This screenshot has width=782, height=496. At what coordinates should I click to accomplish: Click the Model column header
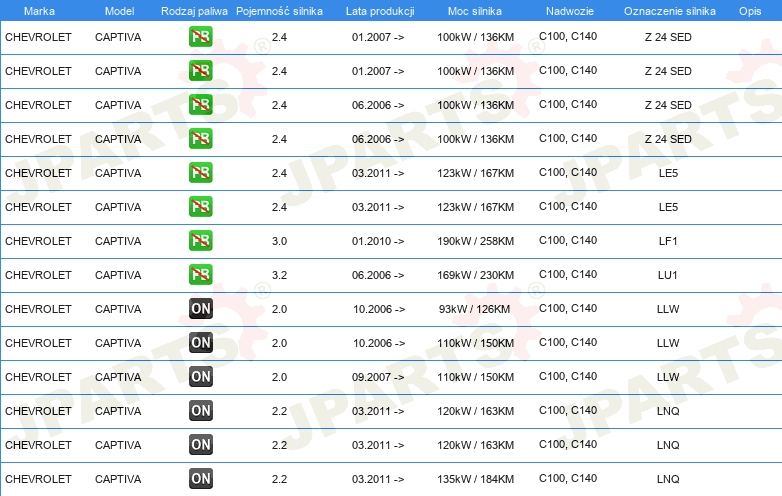coord(119,11)
